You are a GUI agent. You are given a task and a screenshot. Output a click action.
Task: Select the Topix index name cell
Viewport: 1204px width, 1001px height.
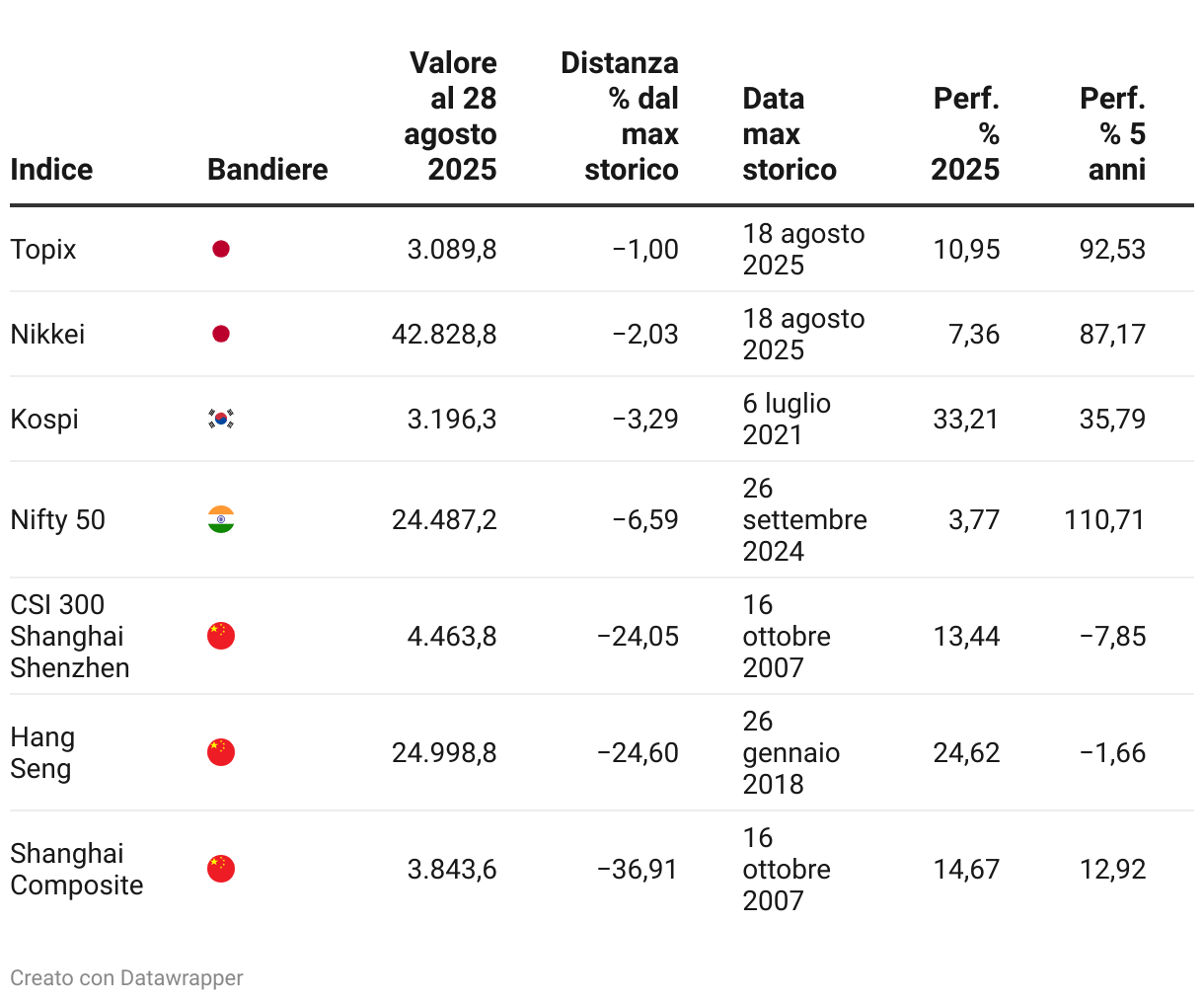coord(43,249)
